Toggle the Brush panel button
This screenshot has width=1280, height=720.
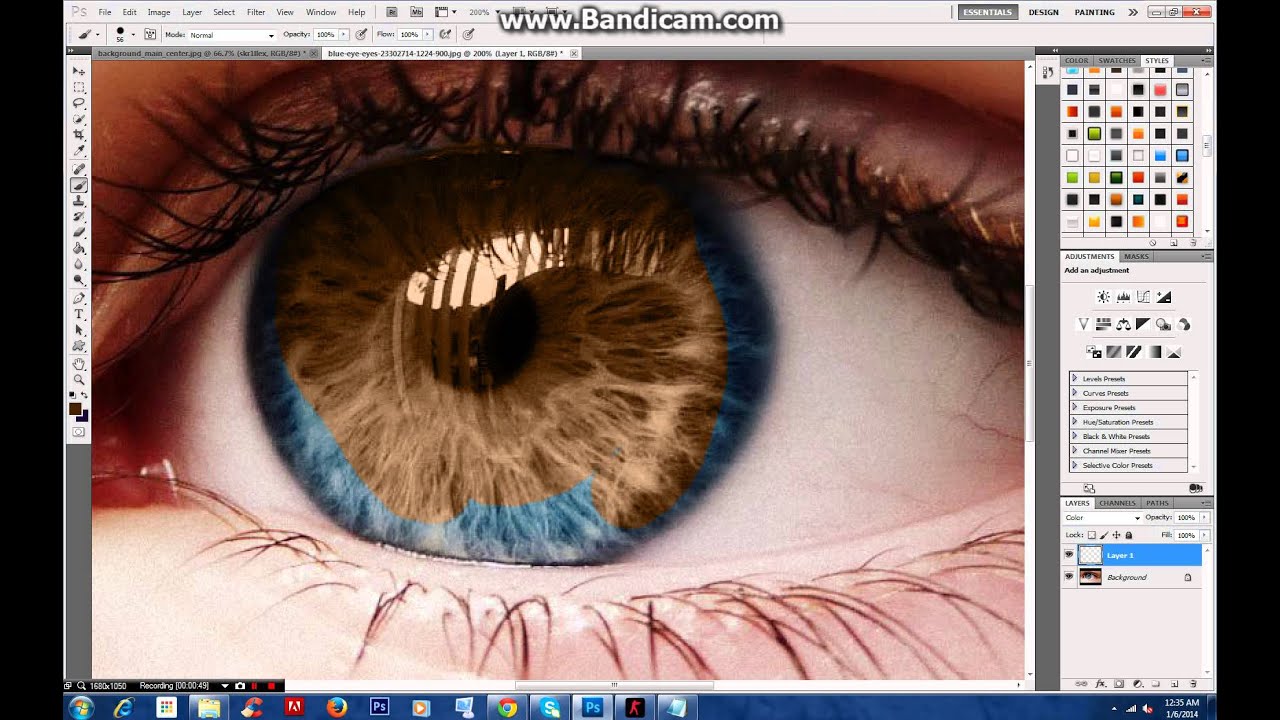click(150, 34)
